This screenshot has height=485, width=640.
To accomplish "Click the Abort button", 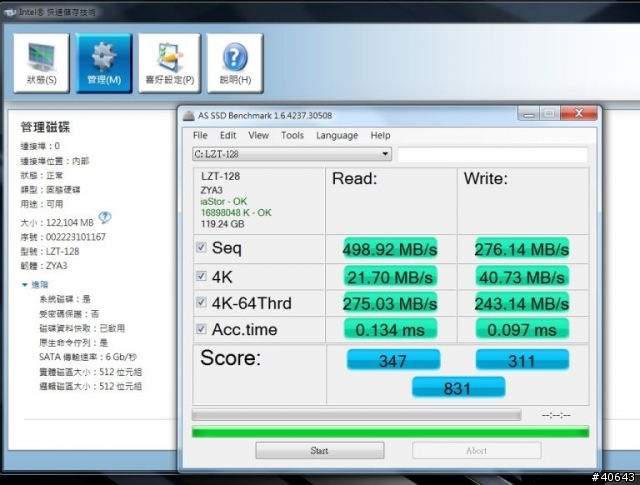I will 476,450.
